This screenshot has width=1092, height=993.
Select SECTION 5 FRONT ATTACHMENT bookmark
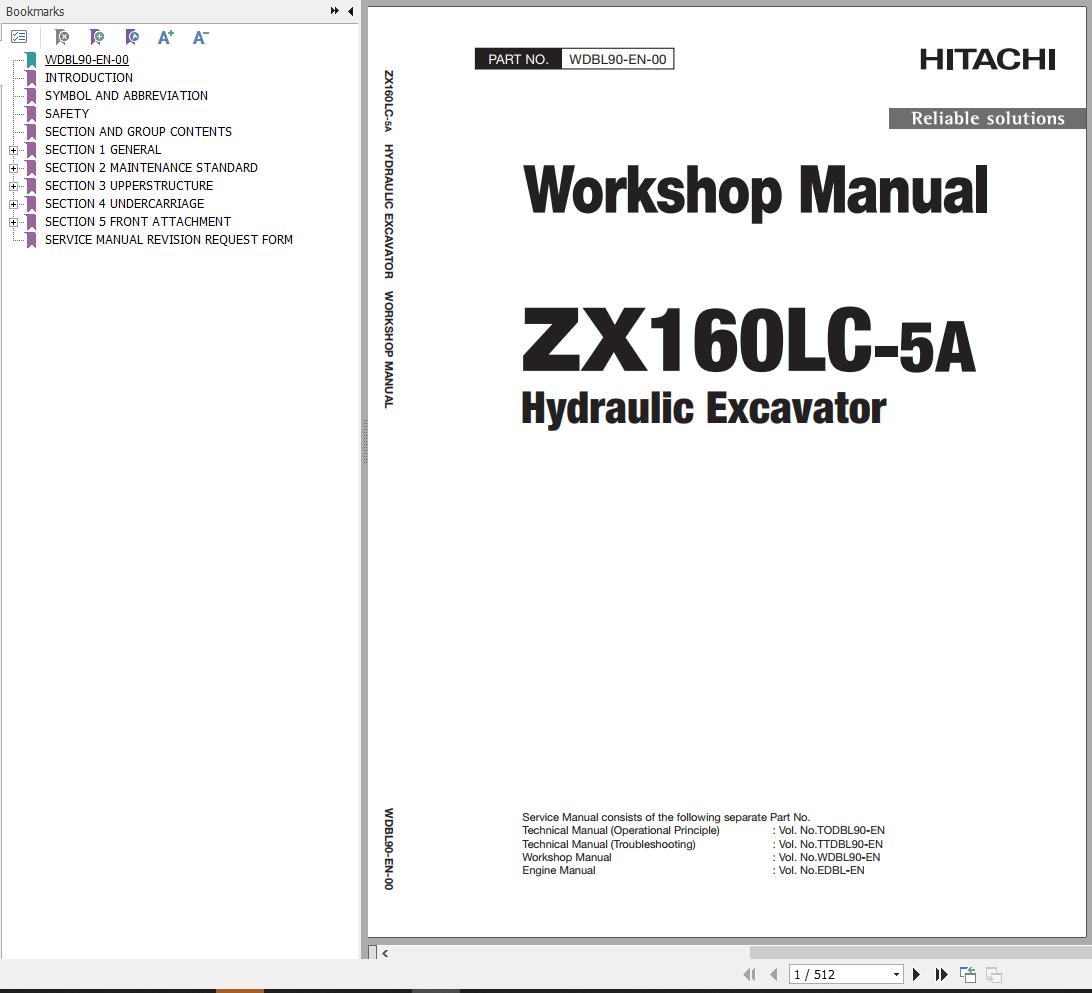(x=138, y=222)
